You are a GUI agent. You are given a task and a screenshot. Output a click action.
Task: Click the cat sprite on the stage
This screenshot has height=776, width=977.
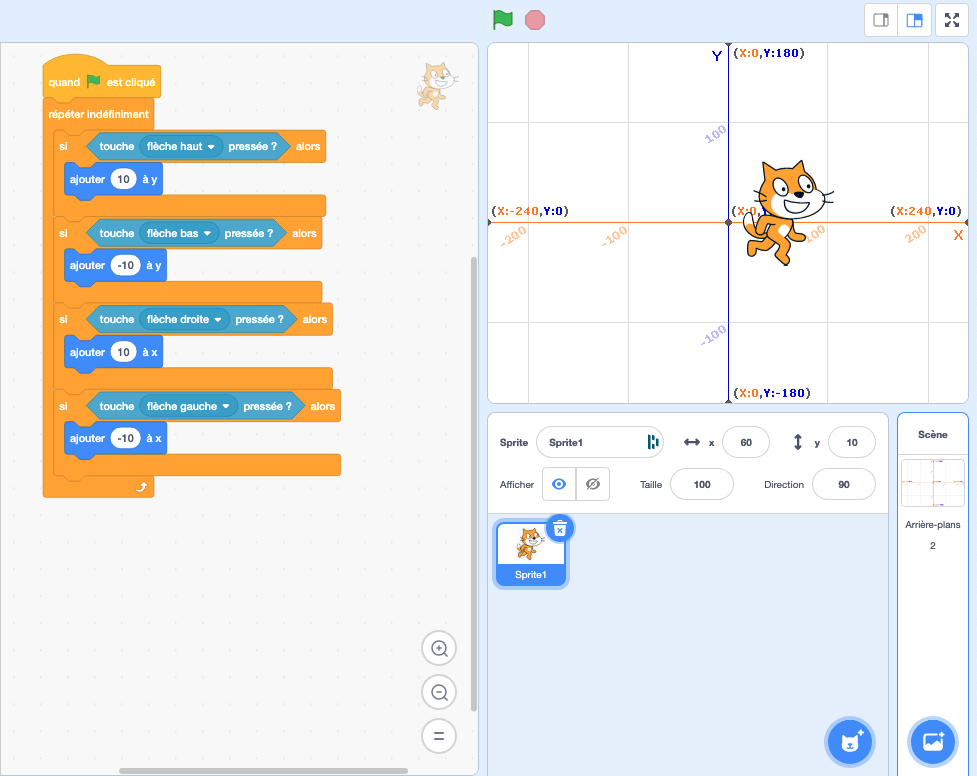pyautogui.click(x=788, y=212)
